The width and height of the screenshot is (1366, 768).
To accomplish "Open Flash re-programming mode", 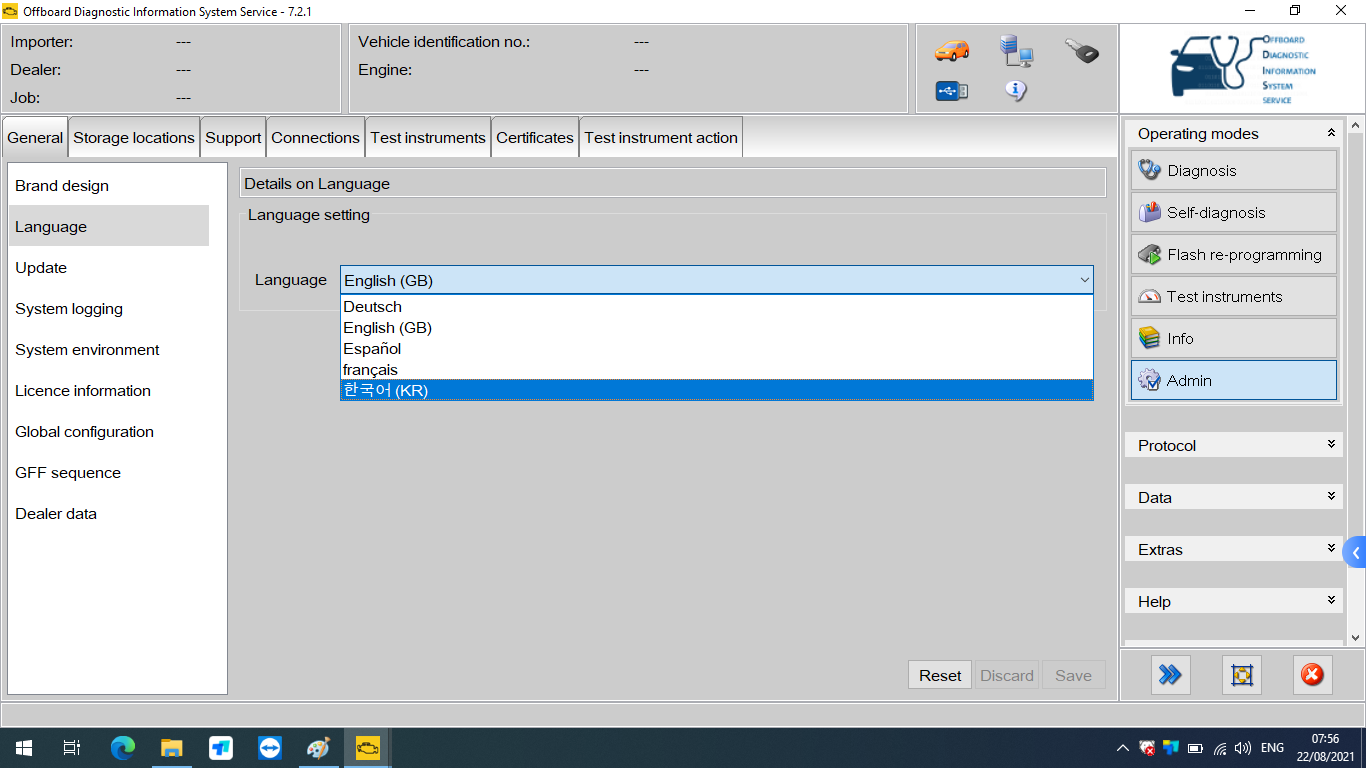I will 1233,255.
